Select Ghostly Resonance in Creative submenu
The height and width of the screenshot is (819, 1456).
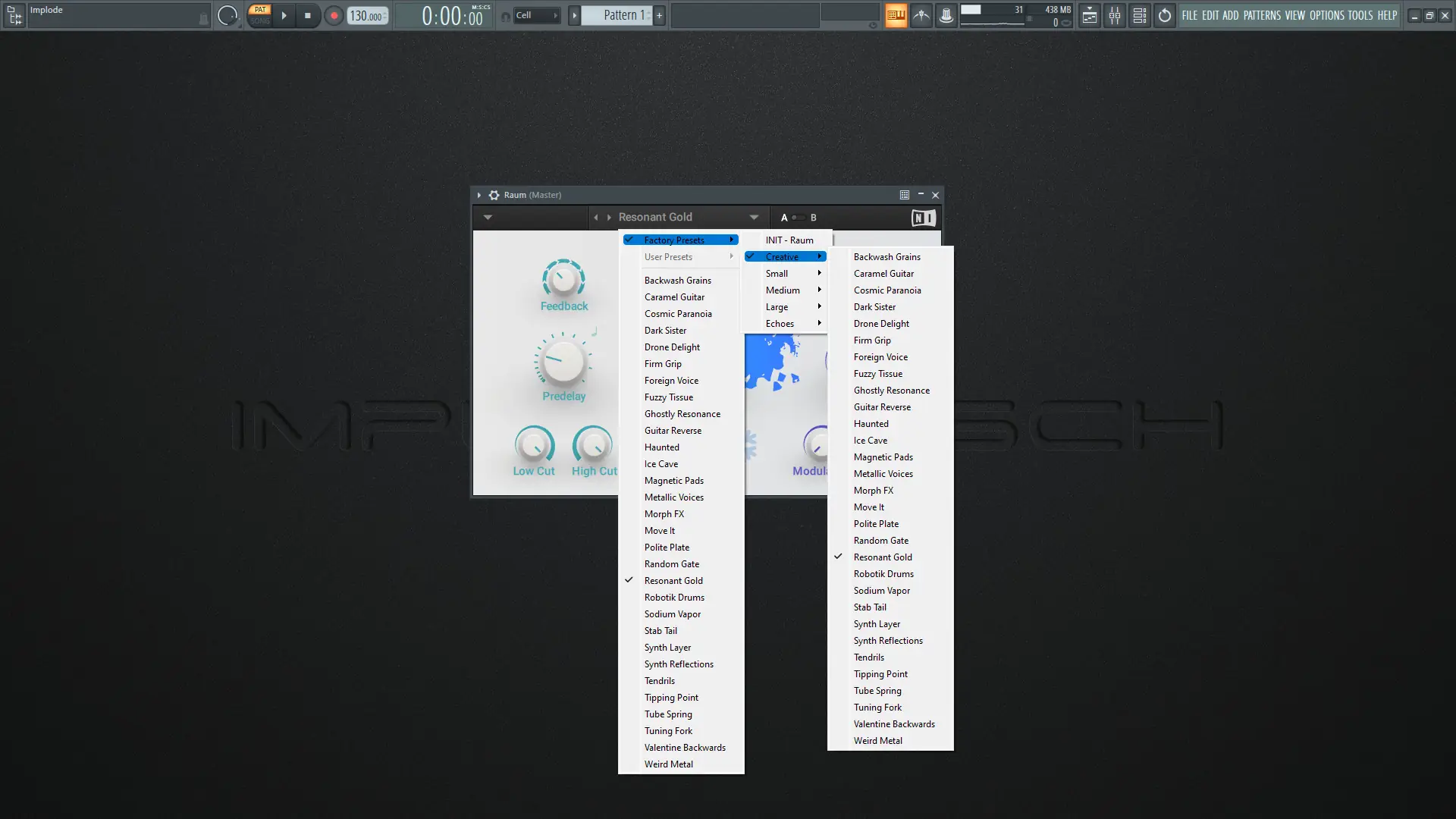891,391
